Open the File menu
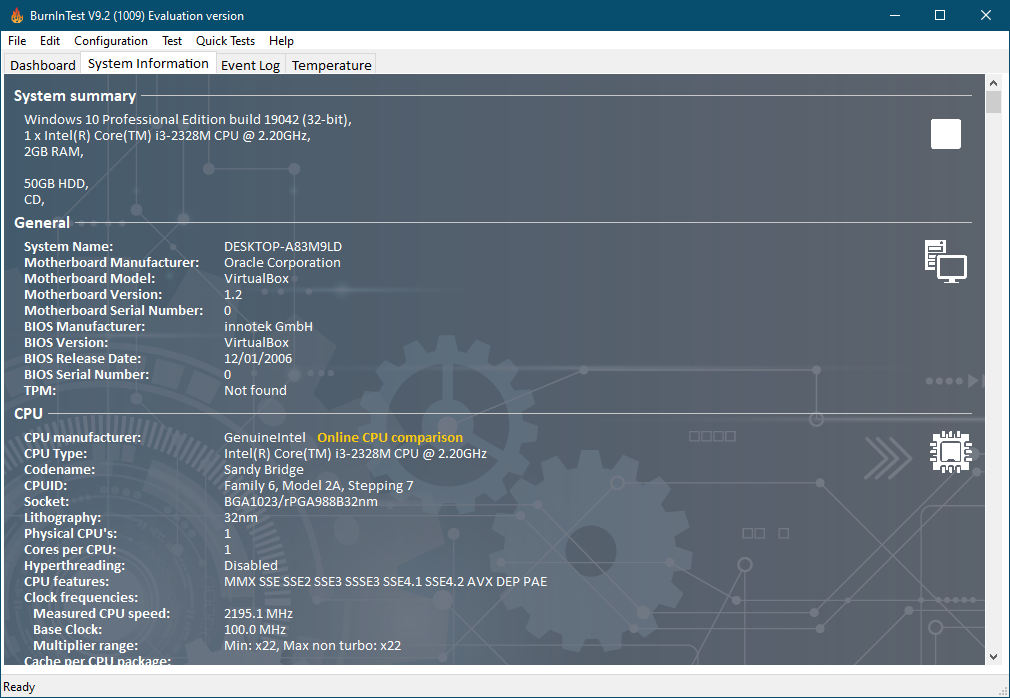Screen dimensions: 1010x698 17,41
